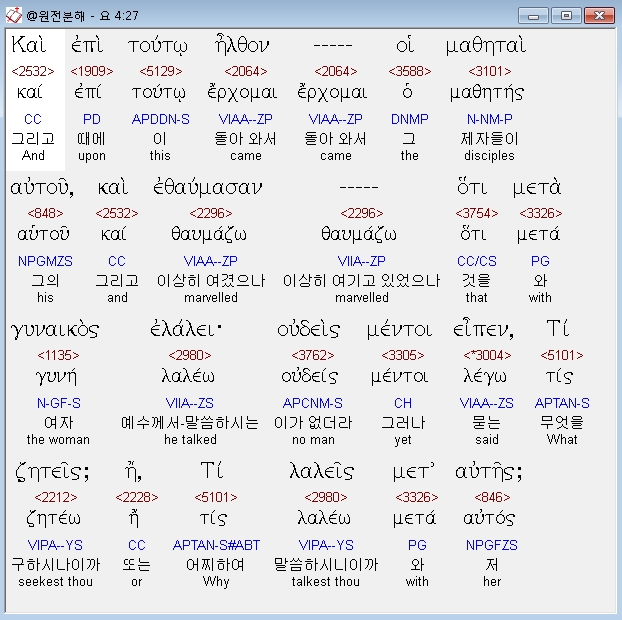Image resolution: width=622 pixels, height=620 pixels.
Task: Click Strong's number <848>
Action: [45, 213]
